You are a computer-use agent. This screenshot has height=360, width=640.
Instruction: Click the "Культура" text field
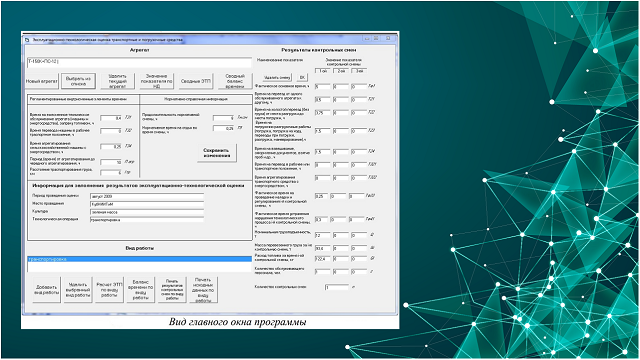point(147,212)
